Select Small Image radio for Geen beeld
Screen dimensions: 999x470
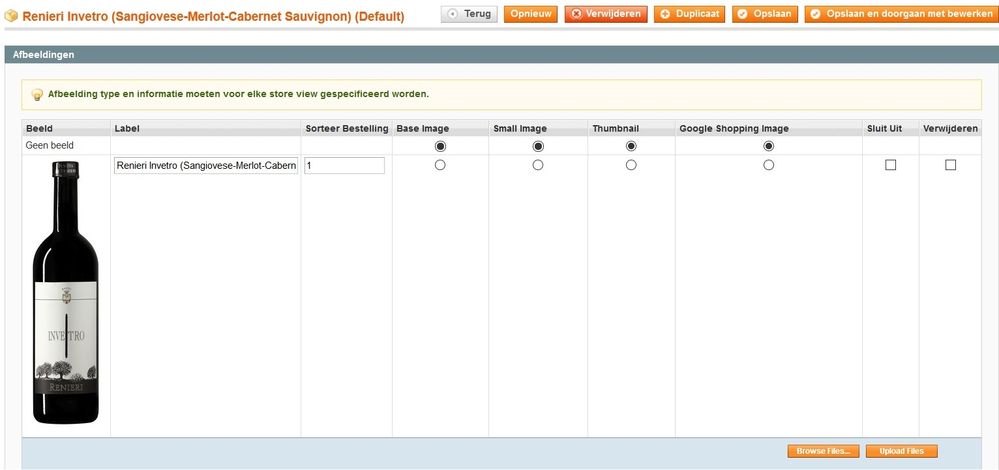[x=538, y=146]
